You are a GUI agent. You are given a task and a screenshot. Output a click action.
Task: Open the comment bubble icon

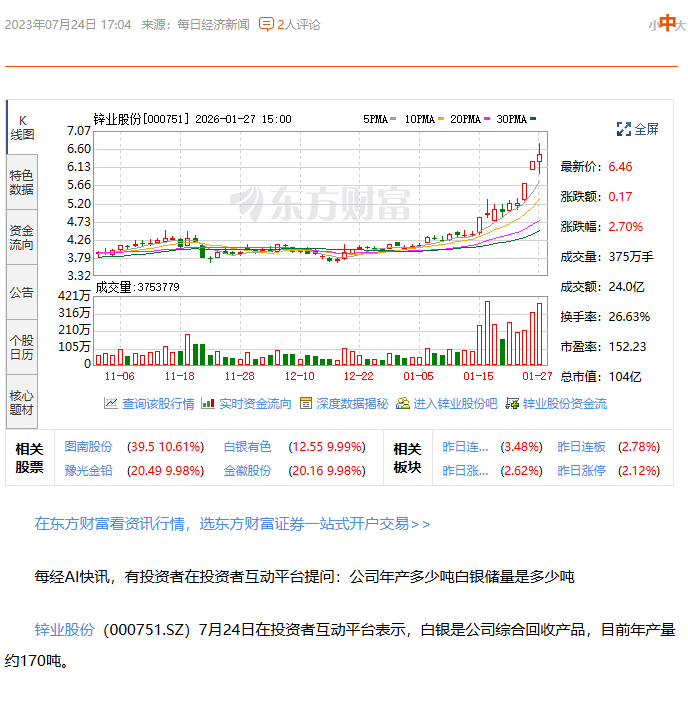[266, 24]
